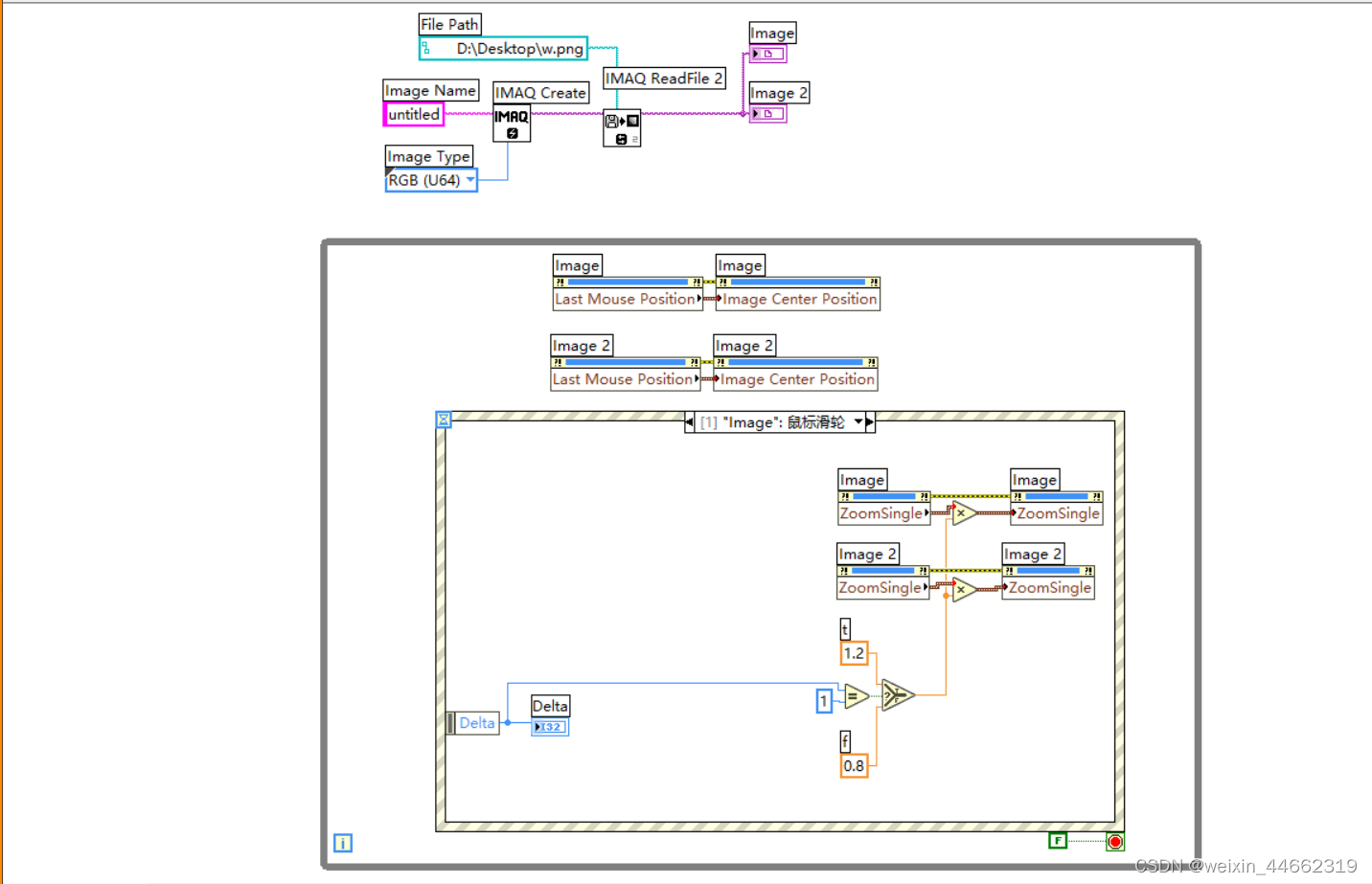1372x884 pixels.
Task: Open the event case selector dropdown
Action: tap(857, 421)
